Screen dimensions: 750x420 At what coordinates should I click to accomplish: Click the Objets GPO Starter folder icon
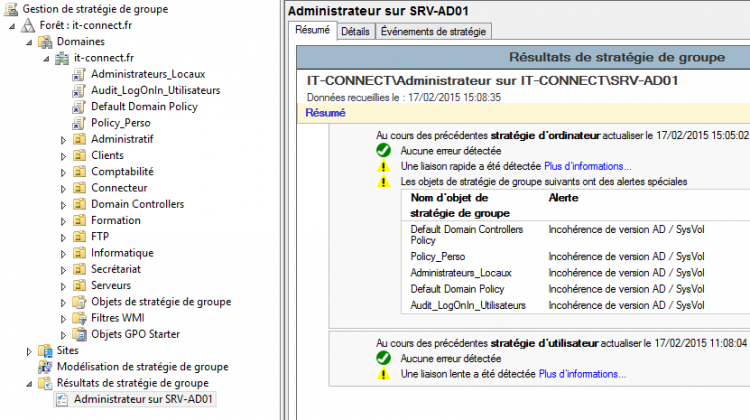pos(79,334)
